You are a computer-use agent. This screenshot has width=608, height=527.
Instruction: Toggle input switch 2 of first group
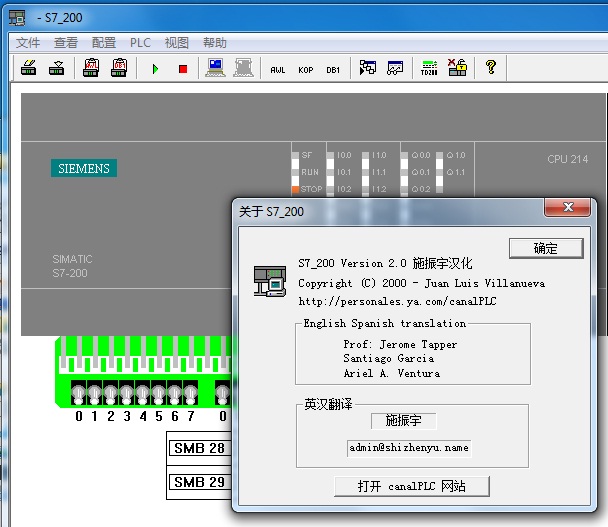[111, 393]
